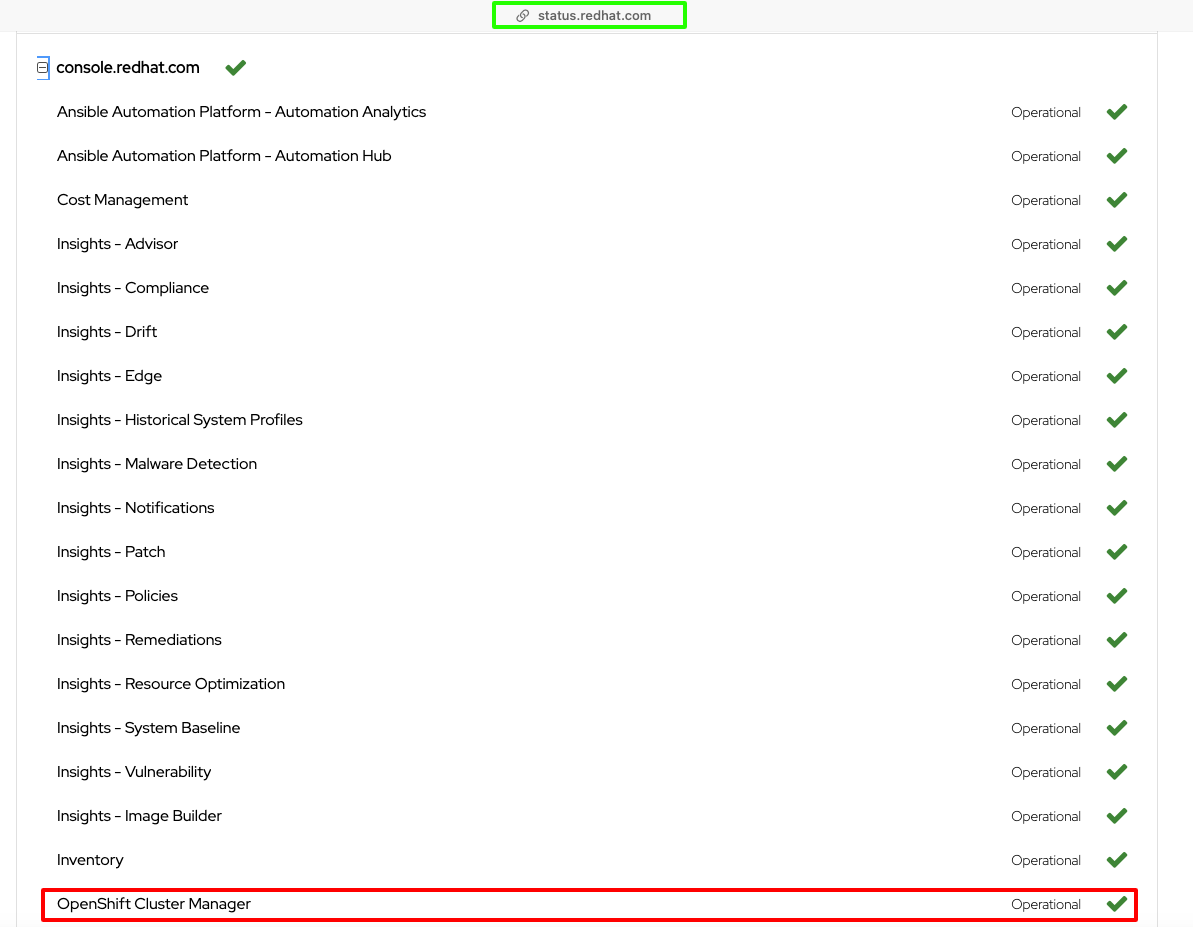Click Operational status for Cost Management
The width and height of the screenshot is (1193, 927).
coord(1045,201)
